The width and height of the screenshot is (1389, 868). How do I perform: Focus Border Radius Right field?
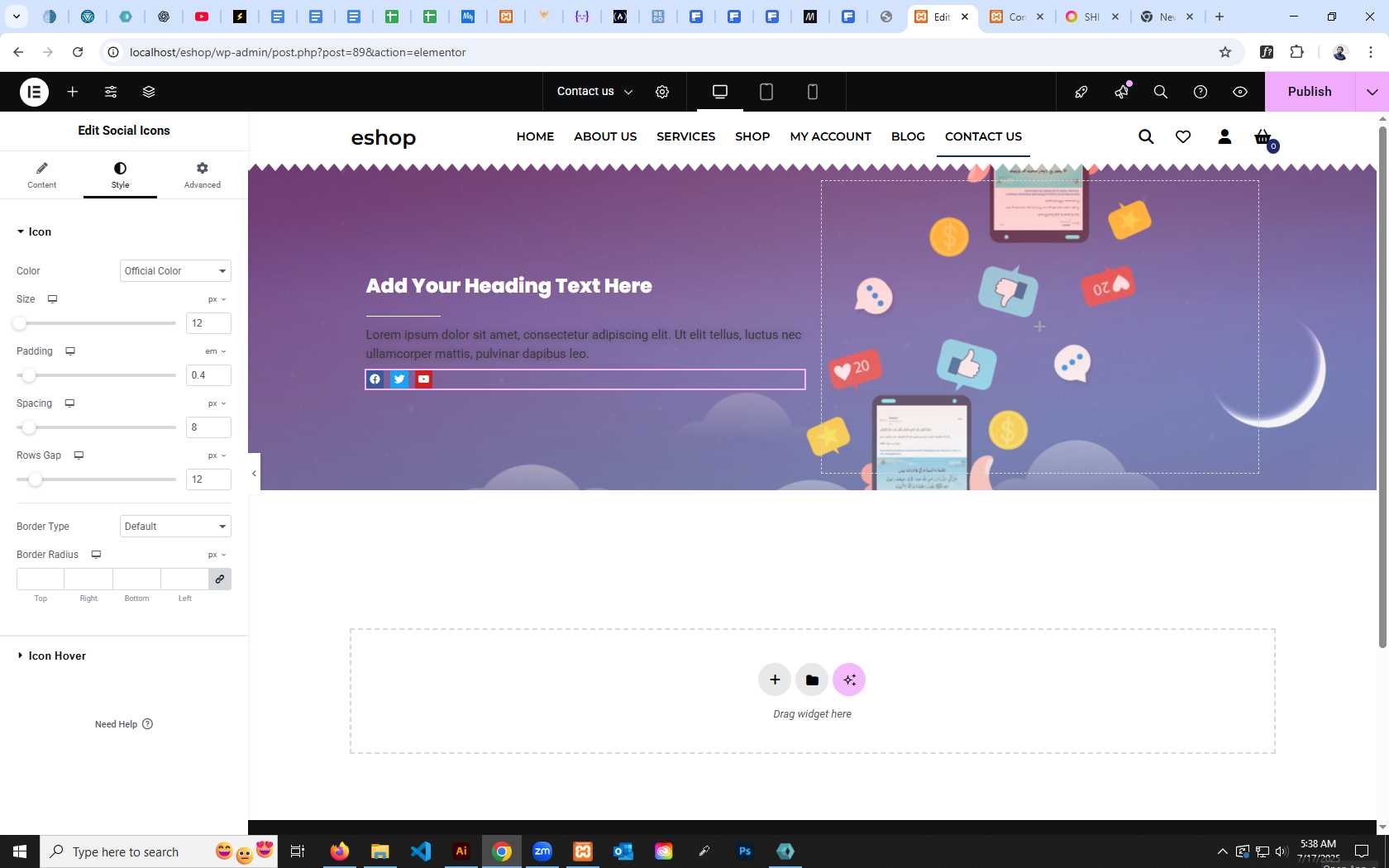coord(88,579)
